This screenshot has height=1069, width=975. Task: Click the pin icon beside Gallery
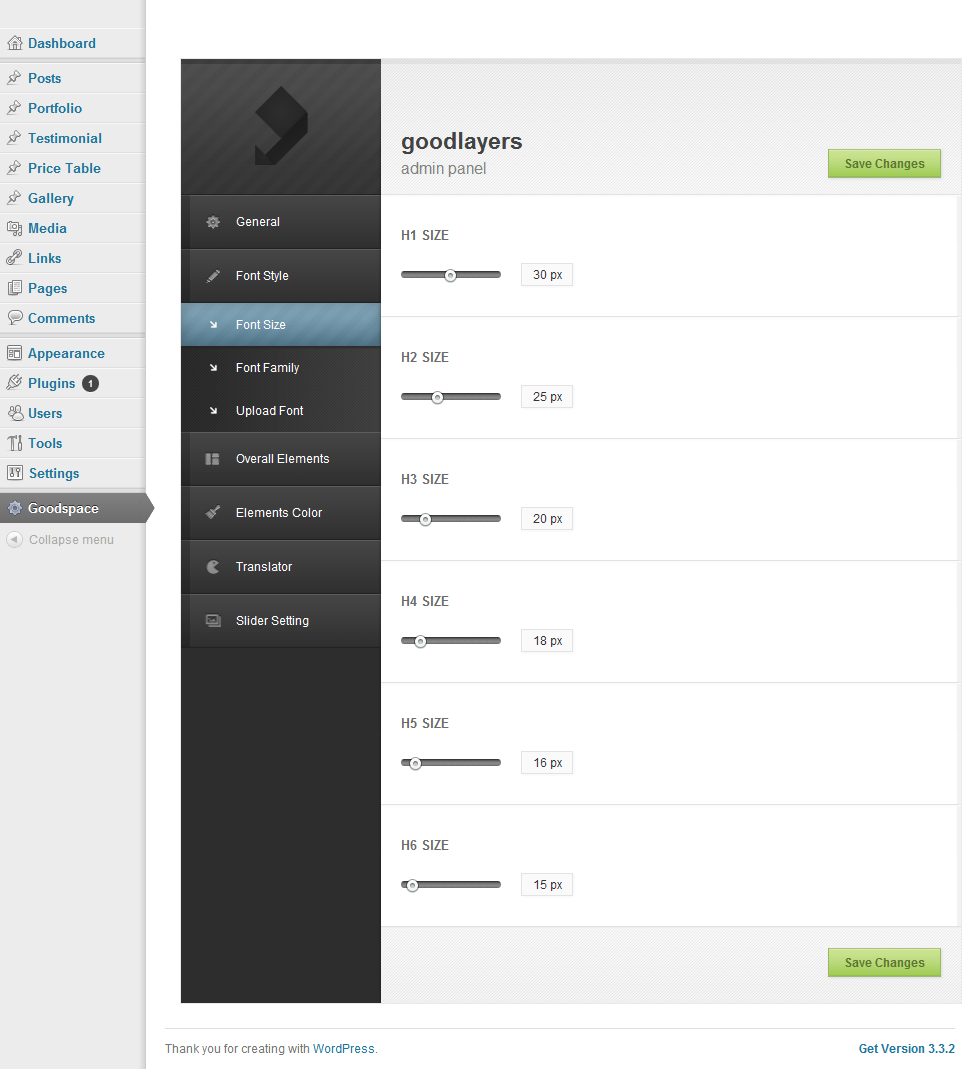pos(14,198)
